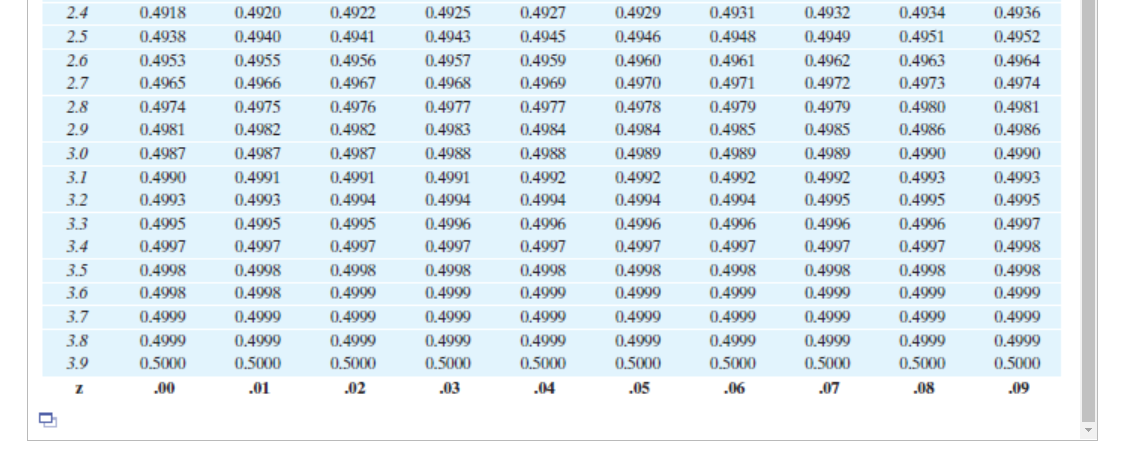1136x475 pixels.
Task: Select the .08 column header
Action: pyautogui.click(x=924, y=388)
